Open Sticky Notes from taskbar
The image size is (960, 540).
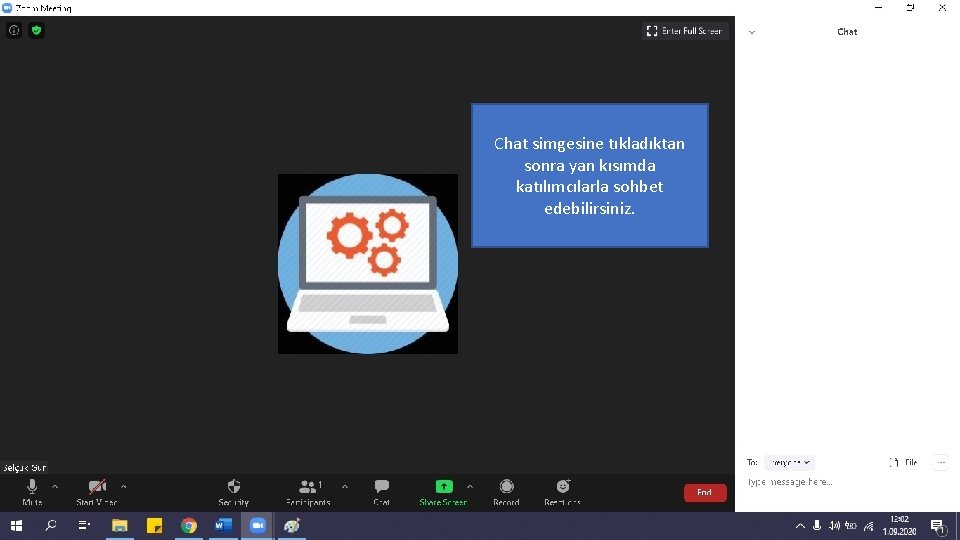(x=154, y=526)
